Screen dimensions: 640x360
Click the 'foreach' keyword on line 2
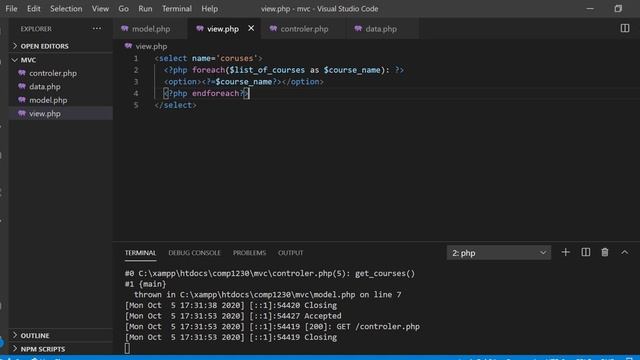click(208, 70)
